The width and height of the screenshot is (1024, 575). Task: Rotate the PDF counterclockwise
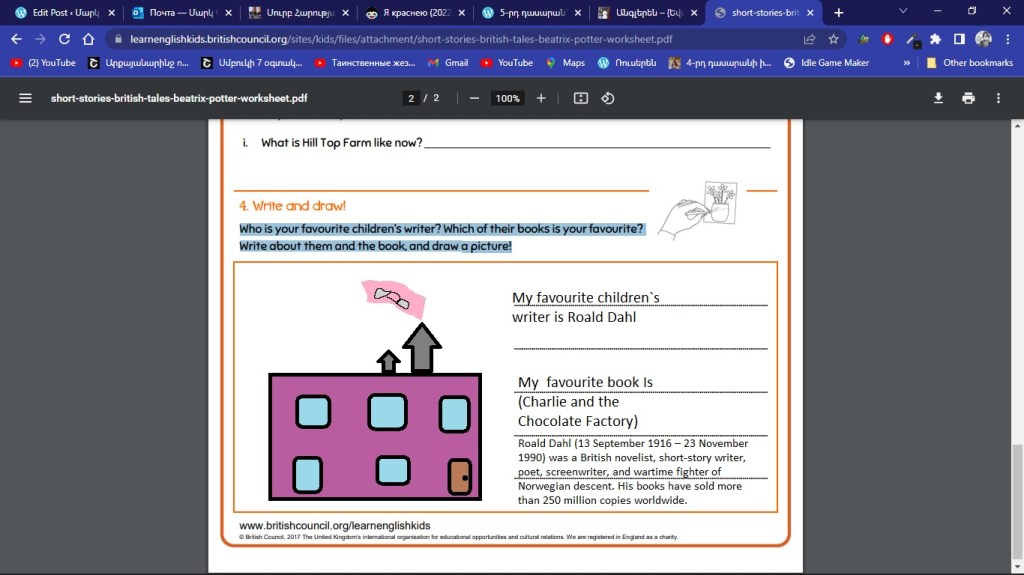pyautogui.click(x=607, y=99)
